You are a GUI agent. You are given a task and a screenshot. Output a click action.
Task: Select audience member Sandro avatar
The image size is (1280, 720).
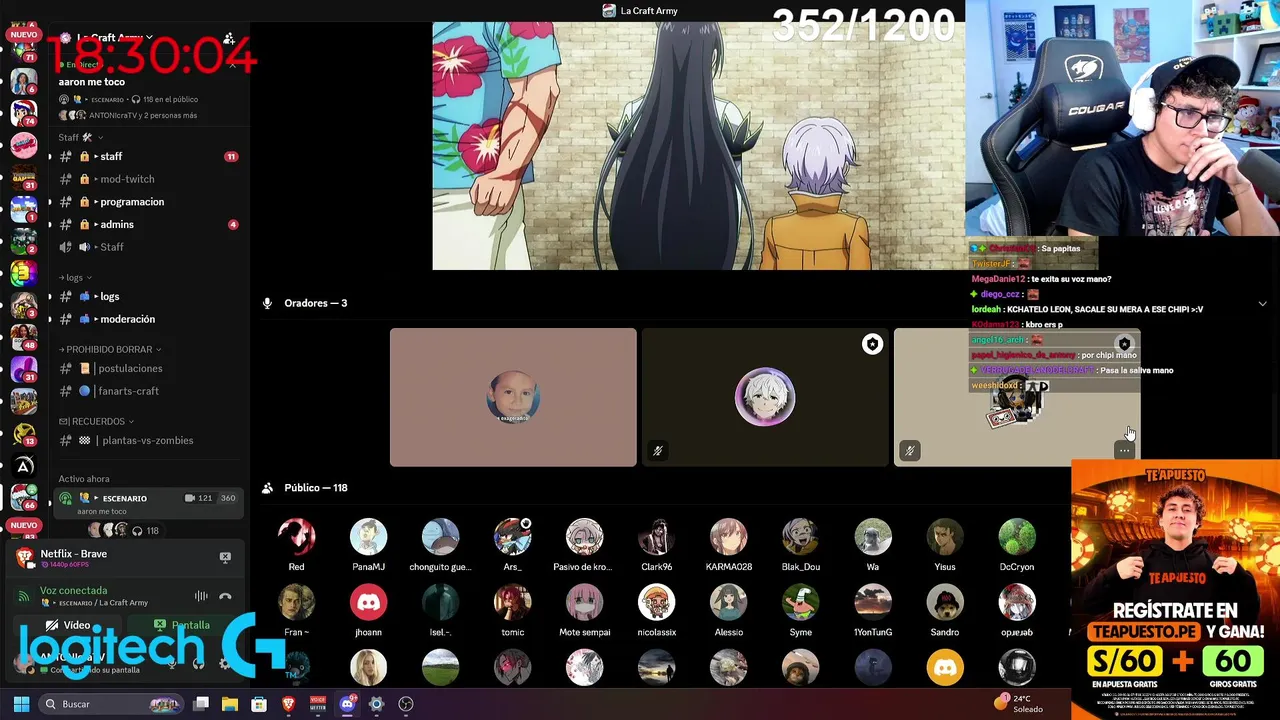pyautogui.click(x=944, y=603)
